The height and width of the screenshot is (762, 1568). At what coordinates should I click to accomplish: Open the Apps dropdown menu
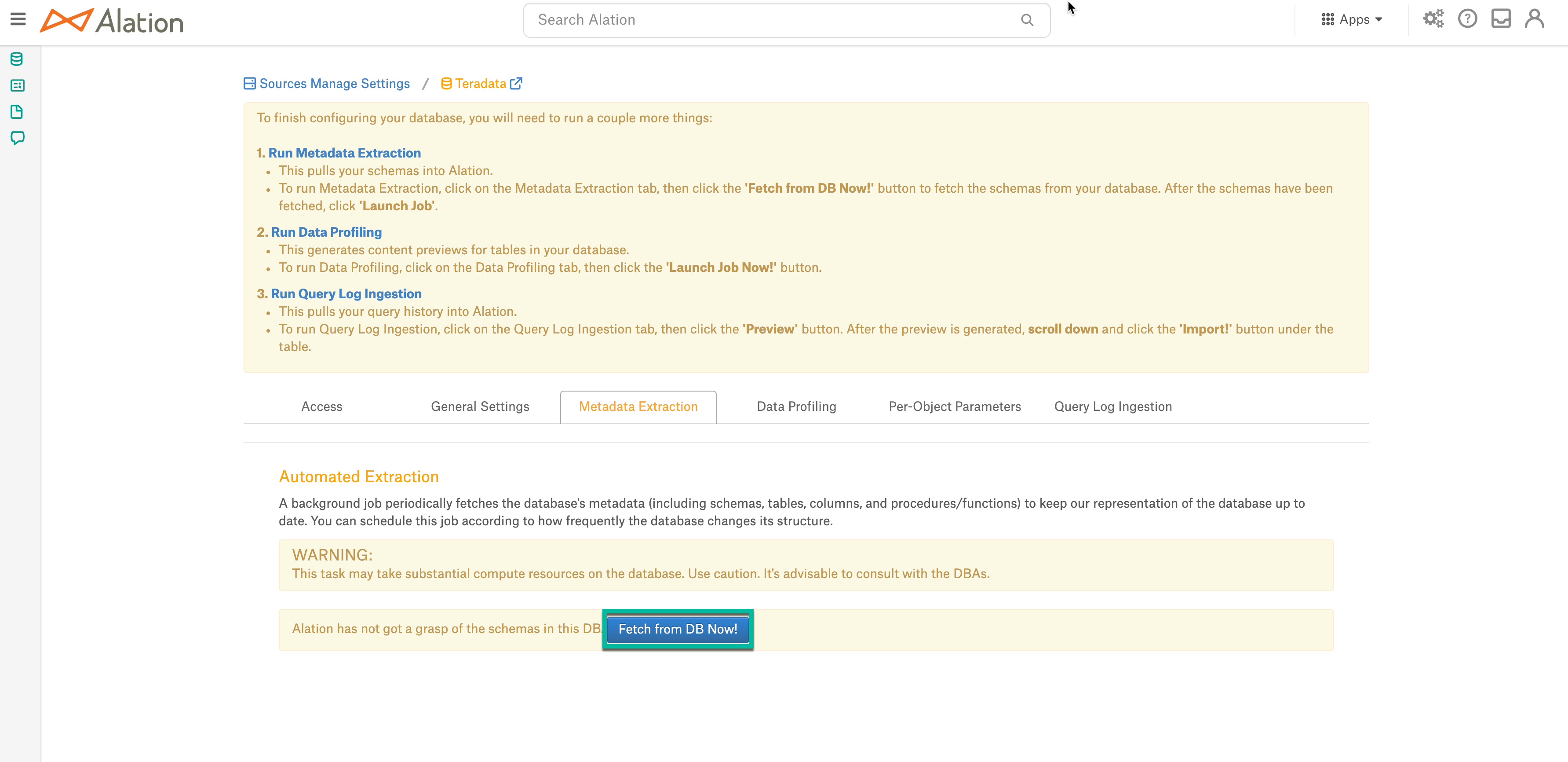1352,19
